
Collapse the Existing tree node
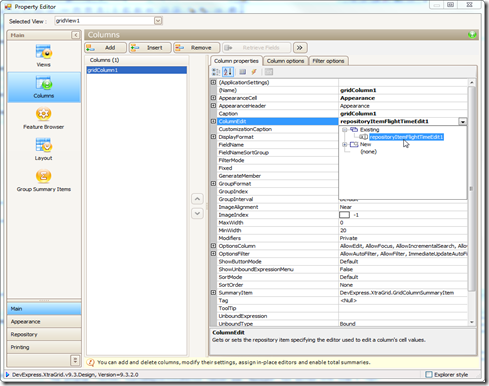345,129
